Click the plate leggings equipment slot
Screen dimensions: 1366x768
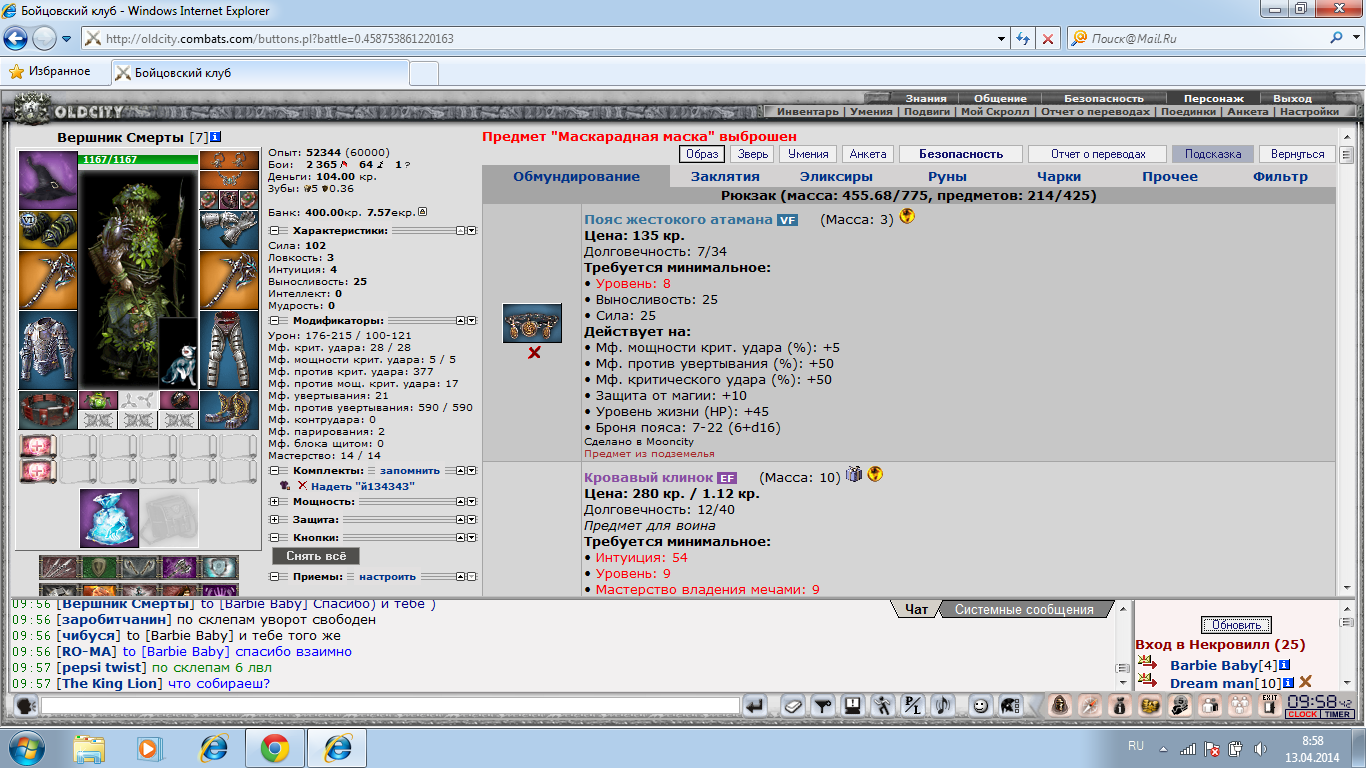[x=229, y=349]
